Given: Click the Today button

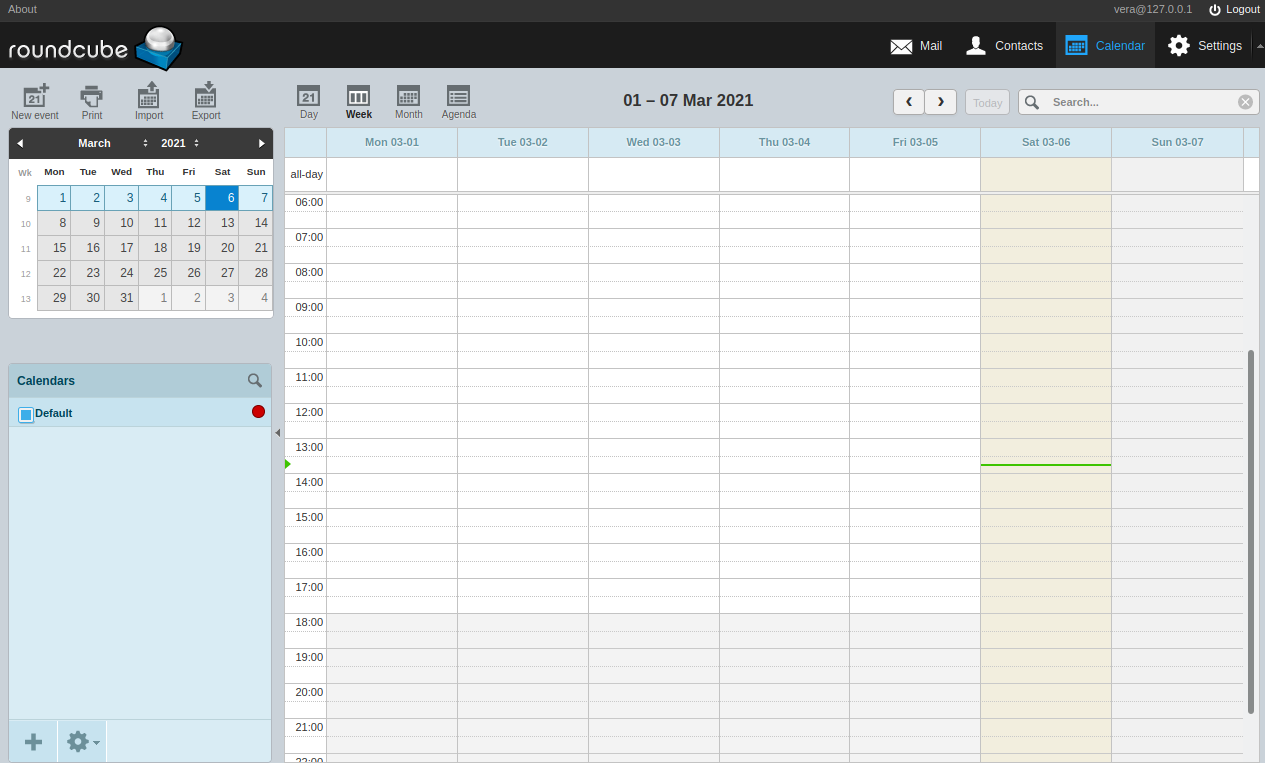Looking at the screenshot, I should [x=987, y=102].
